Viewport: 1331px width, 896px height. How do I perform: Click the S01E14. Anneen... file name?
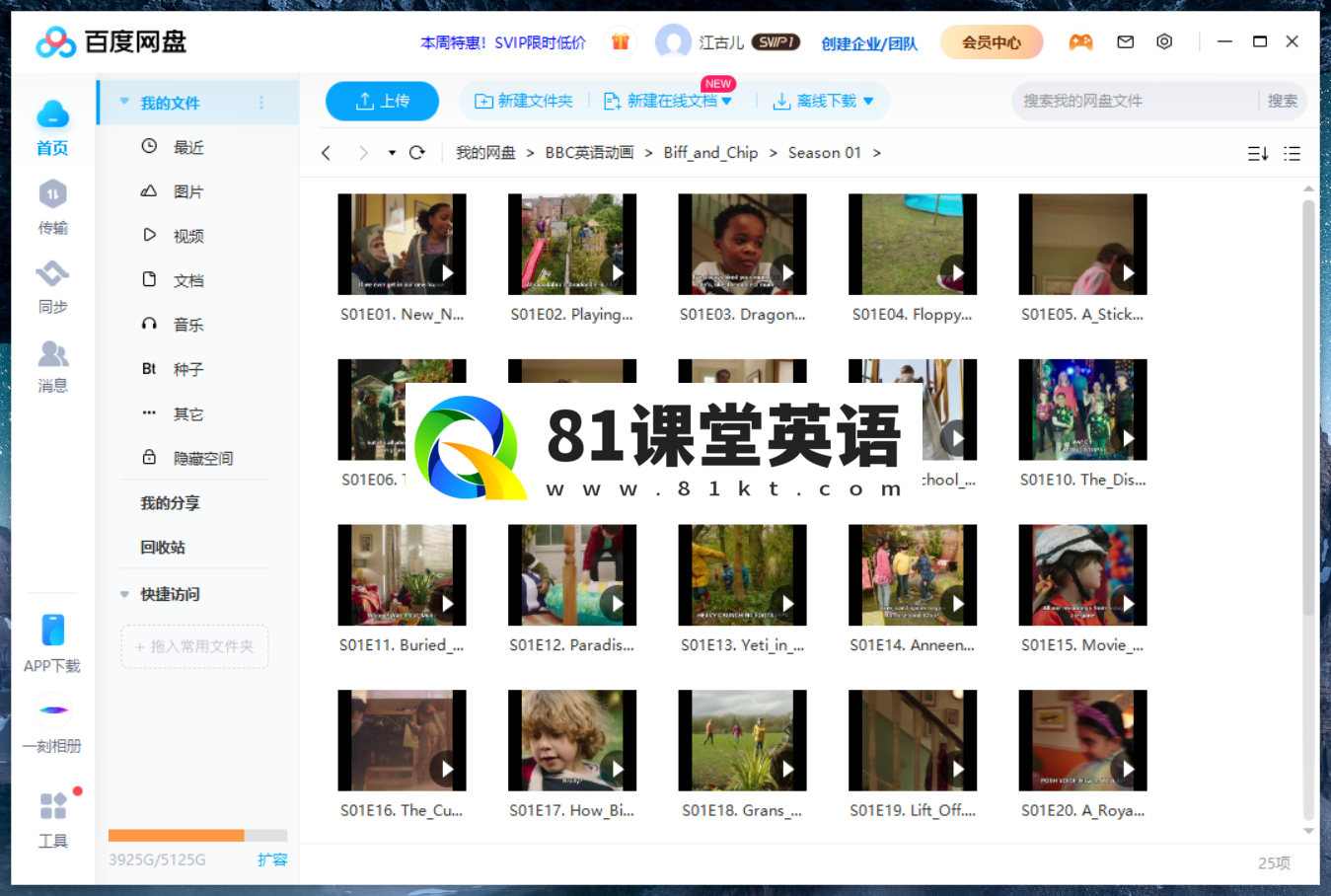click(x=912, y=645)
